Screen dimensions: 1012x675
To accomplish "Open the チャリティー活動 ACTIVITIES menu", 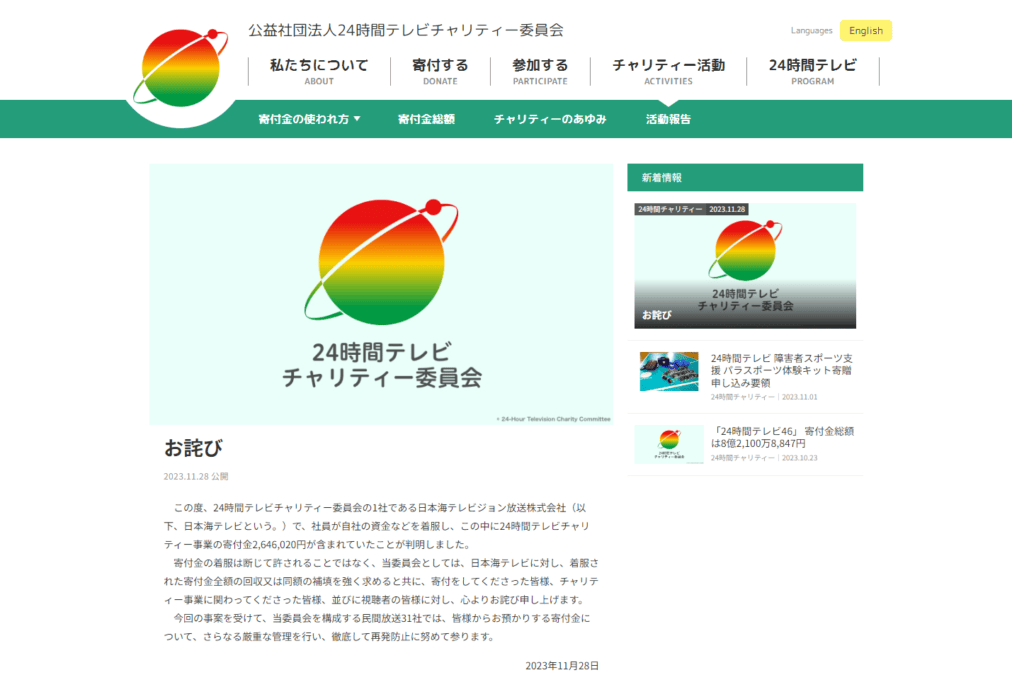I will click(668, 70).
